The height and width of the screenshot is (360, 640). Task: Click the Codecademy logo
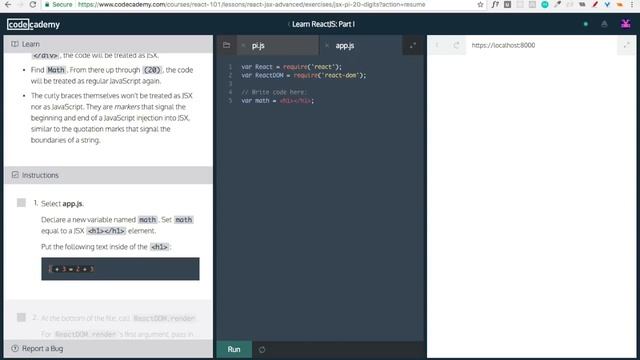(x=33, y=24)
